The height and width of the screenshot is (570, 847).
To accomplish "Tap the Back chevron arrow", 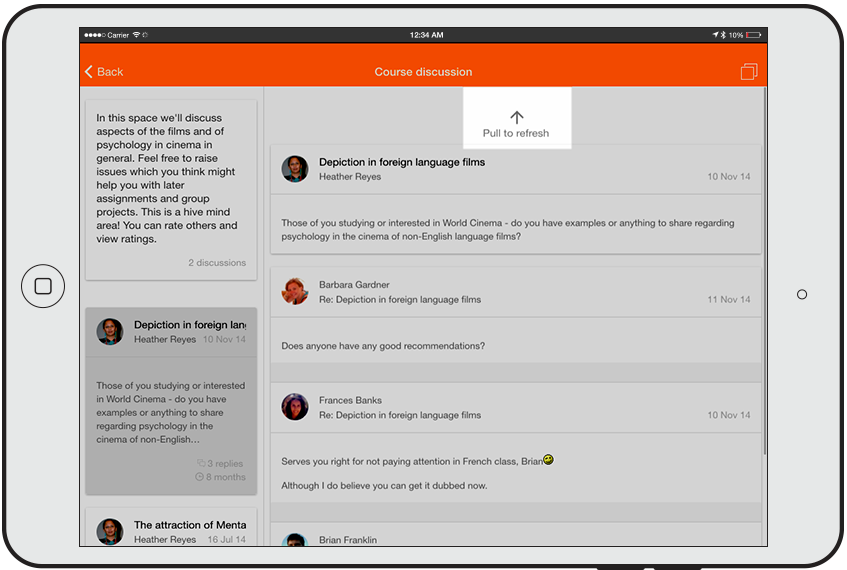I will point(89,72).
